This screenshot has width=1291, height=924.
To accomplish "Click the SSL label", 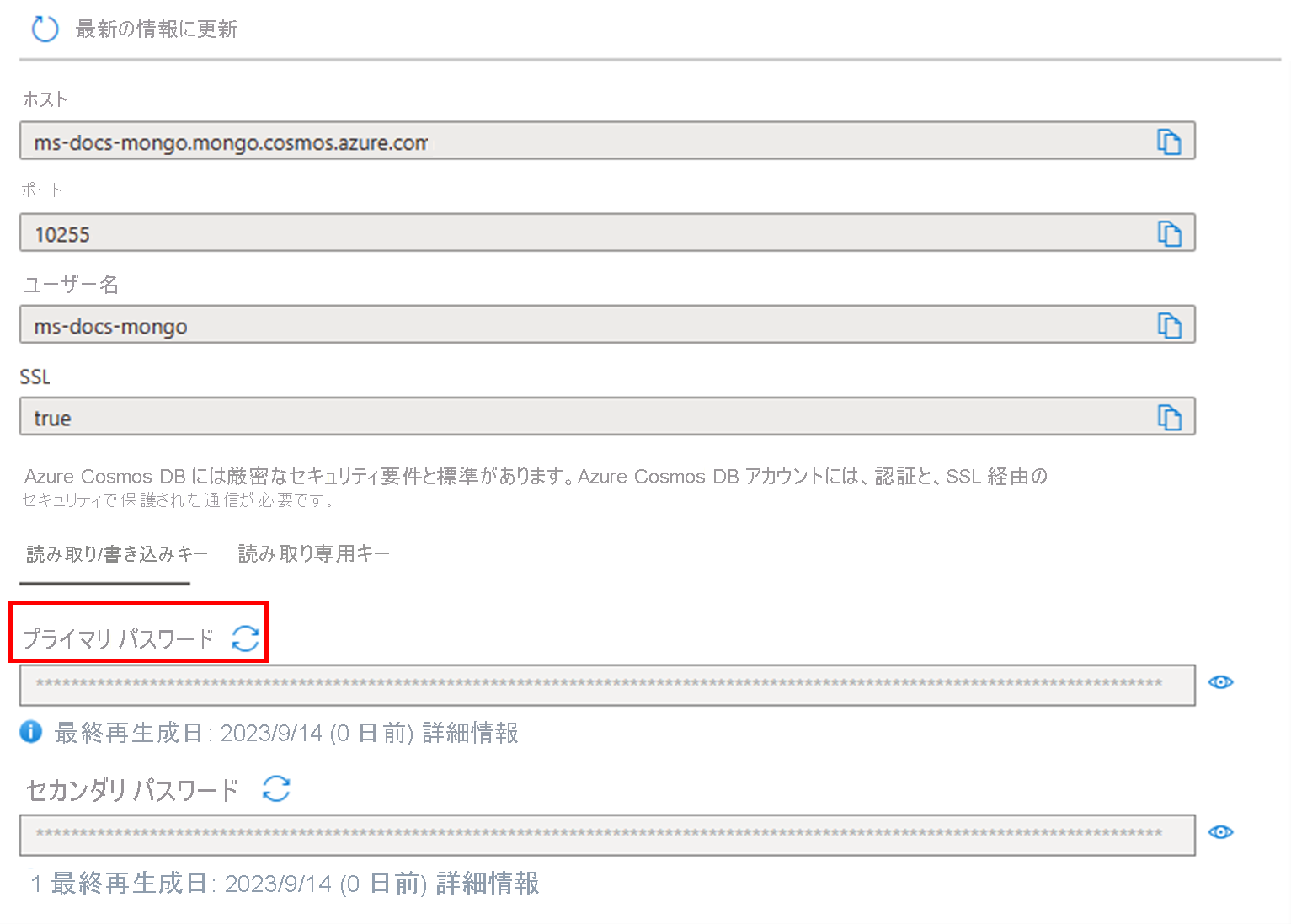I will point(35,377).
